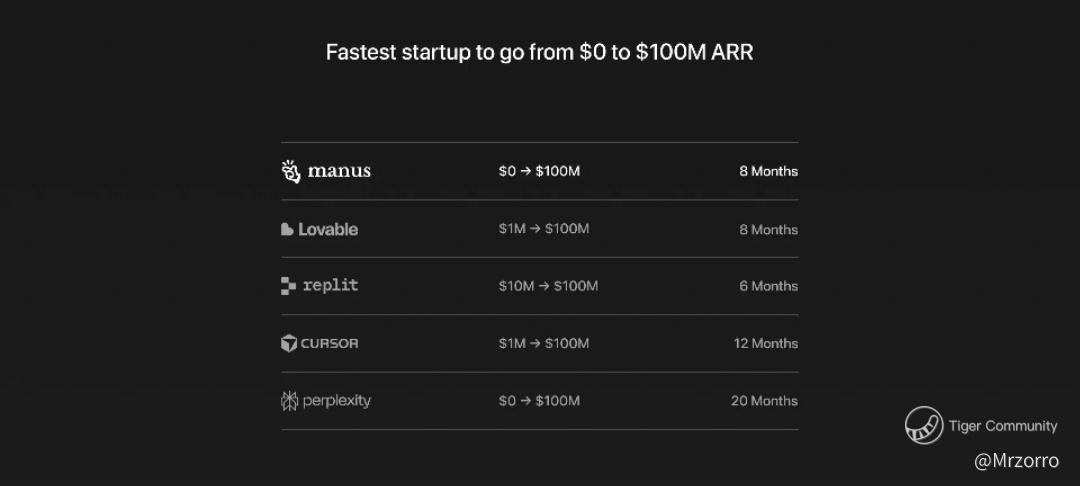Click the manus company name

339,171
